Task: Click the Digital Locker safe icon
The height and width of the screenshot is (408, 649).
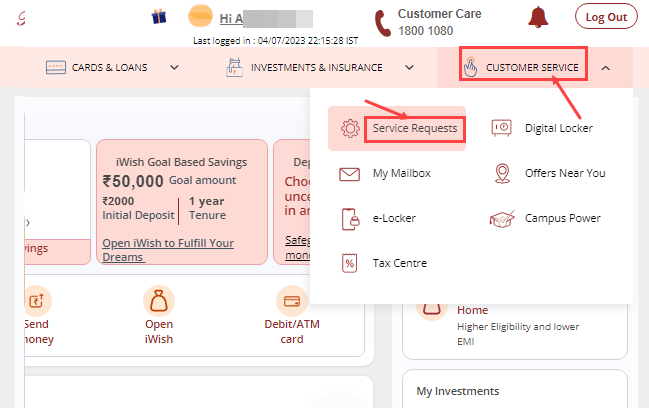Action: tap(502, 128)
